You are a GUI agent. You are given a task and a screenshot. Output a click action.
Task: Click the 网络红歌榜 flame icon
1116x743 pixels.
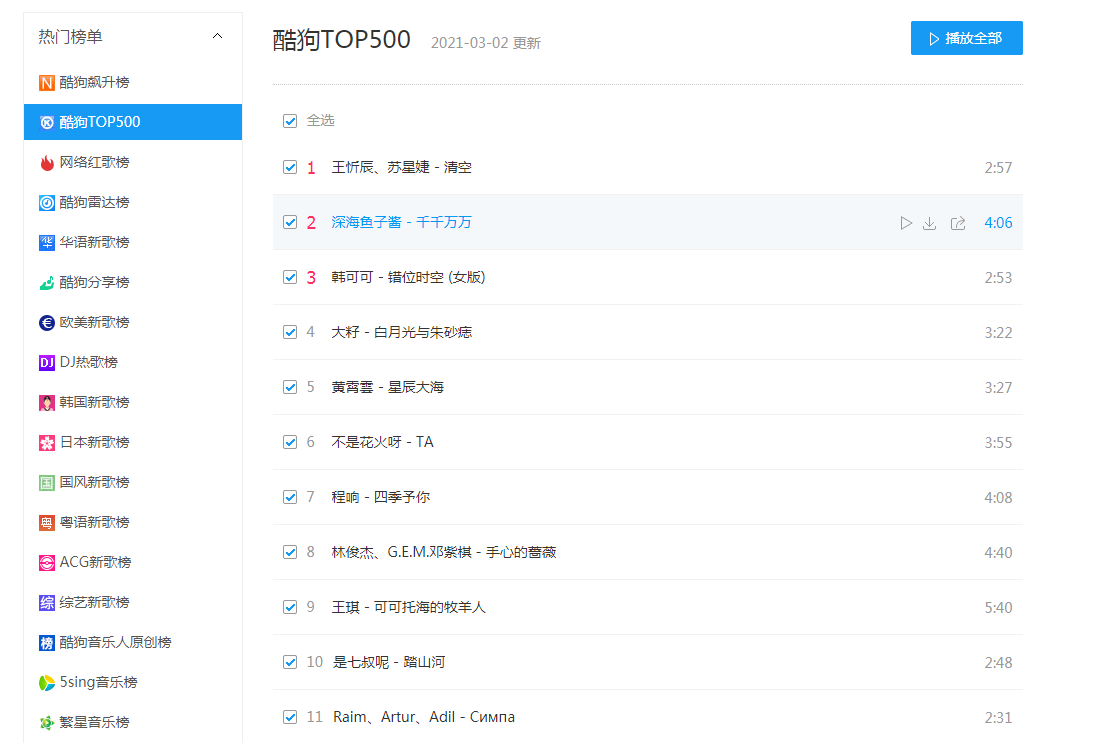[46, 163]
